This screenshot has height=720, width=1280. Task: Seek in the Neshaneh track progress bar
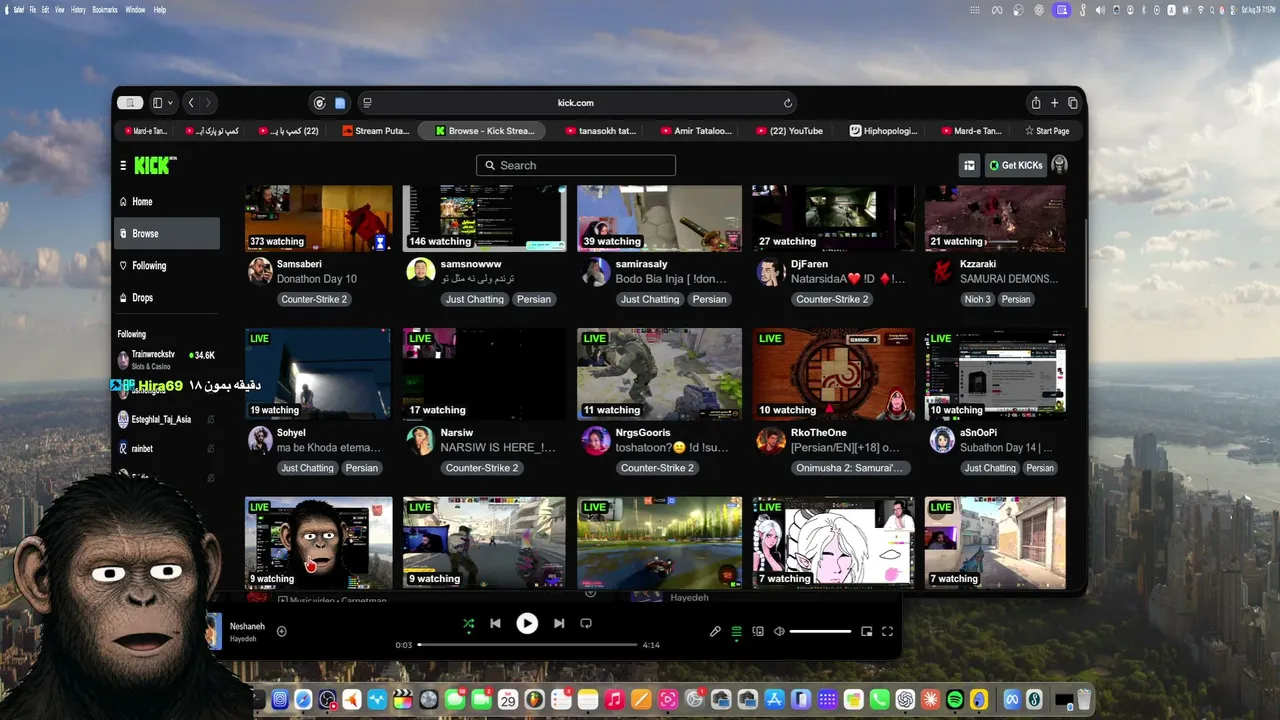coord(527,645)
